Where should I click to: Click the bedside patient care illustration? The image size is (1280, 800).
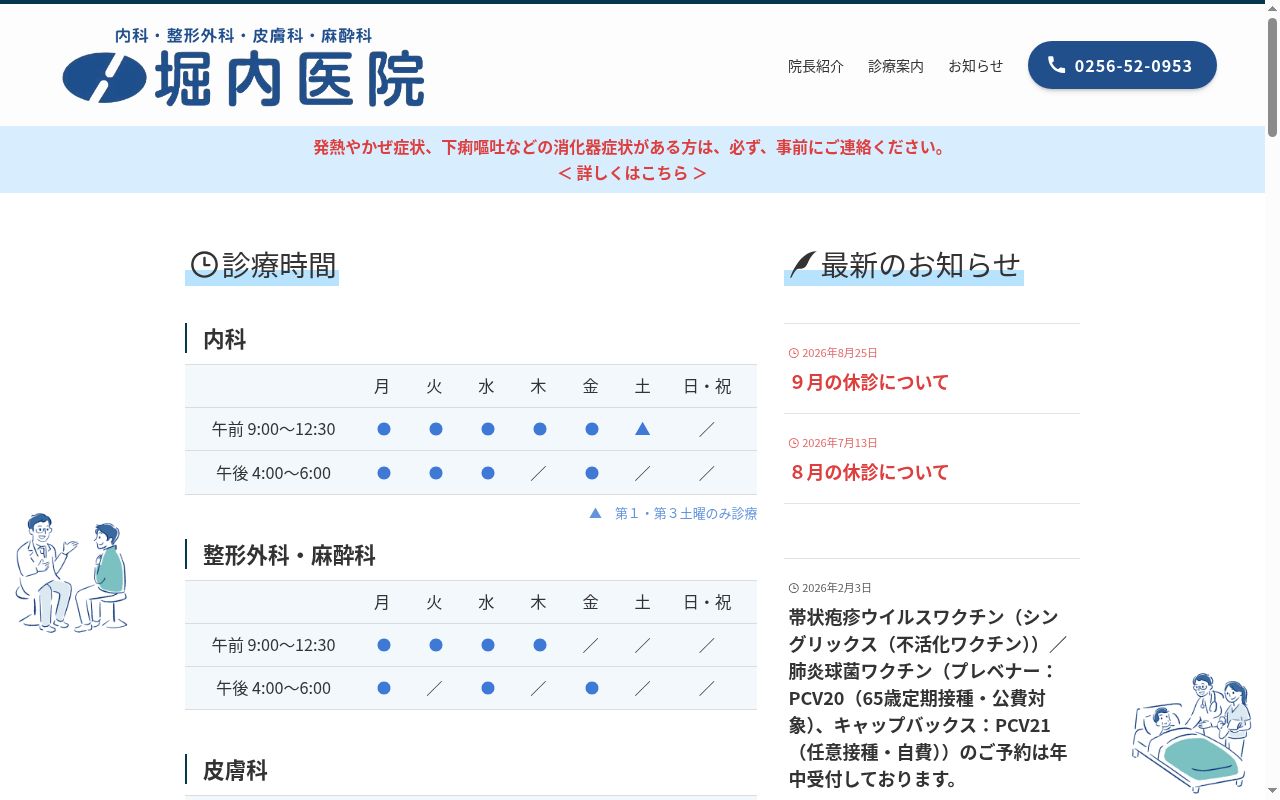point(1192,731)
